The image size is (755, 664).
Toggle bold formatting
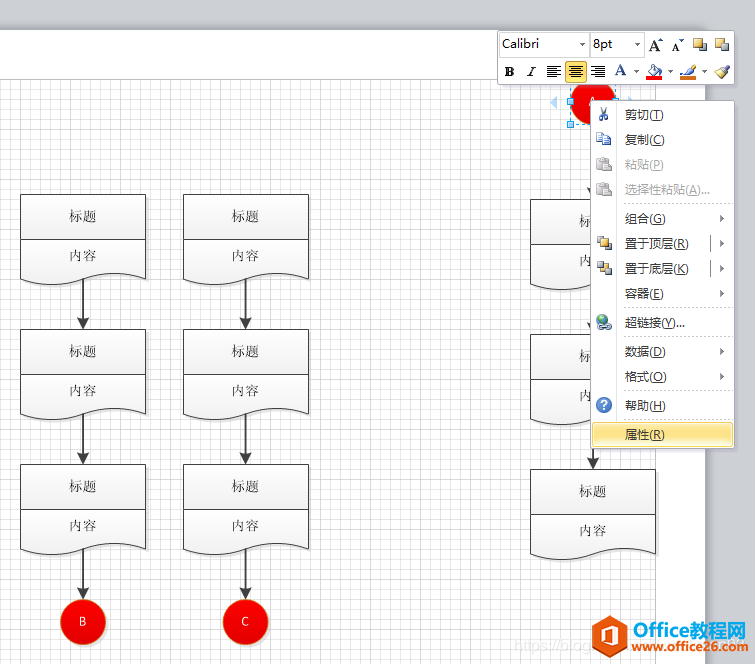(x=509, y=72)
